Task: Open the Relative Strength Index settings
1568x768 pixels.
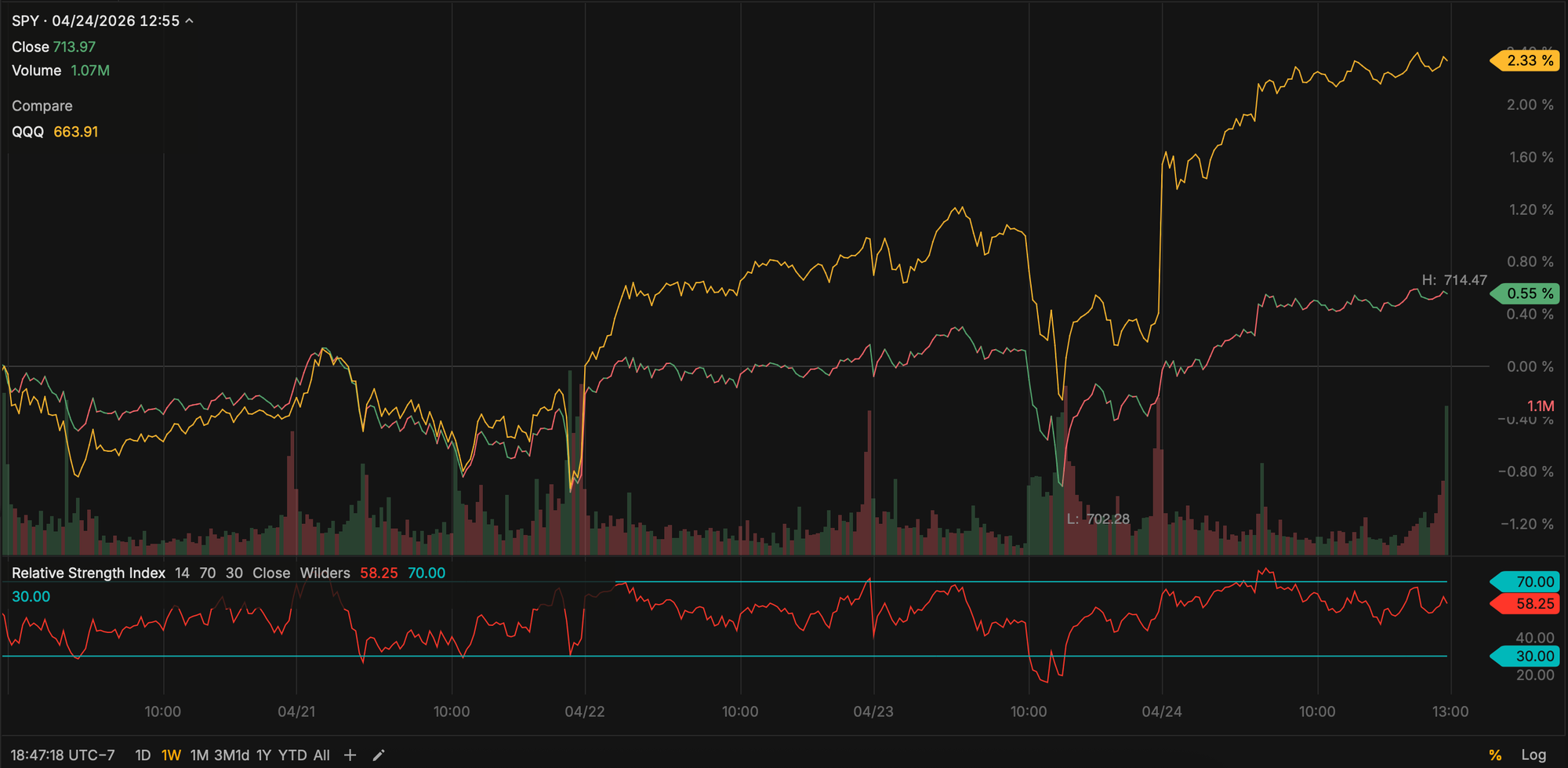Action: click(89, 573)
